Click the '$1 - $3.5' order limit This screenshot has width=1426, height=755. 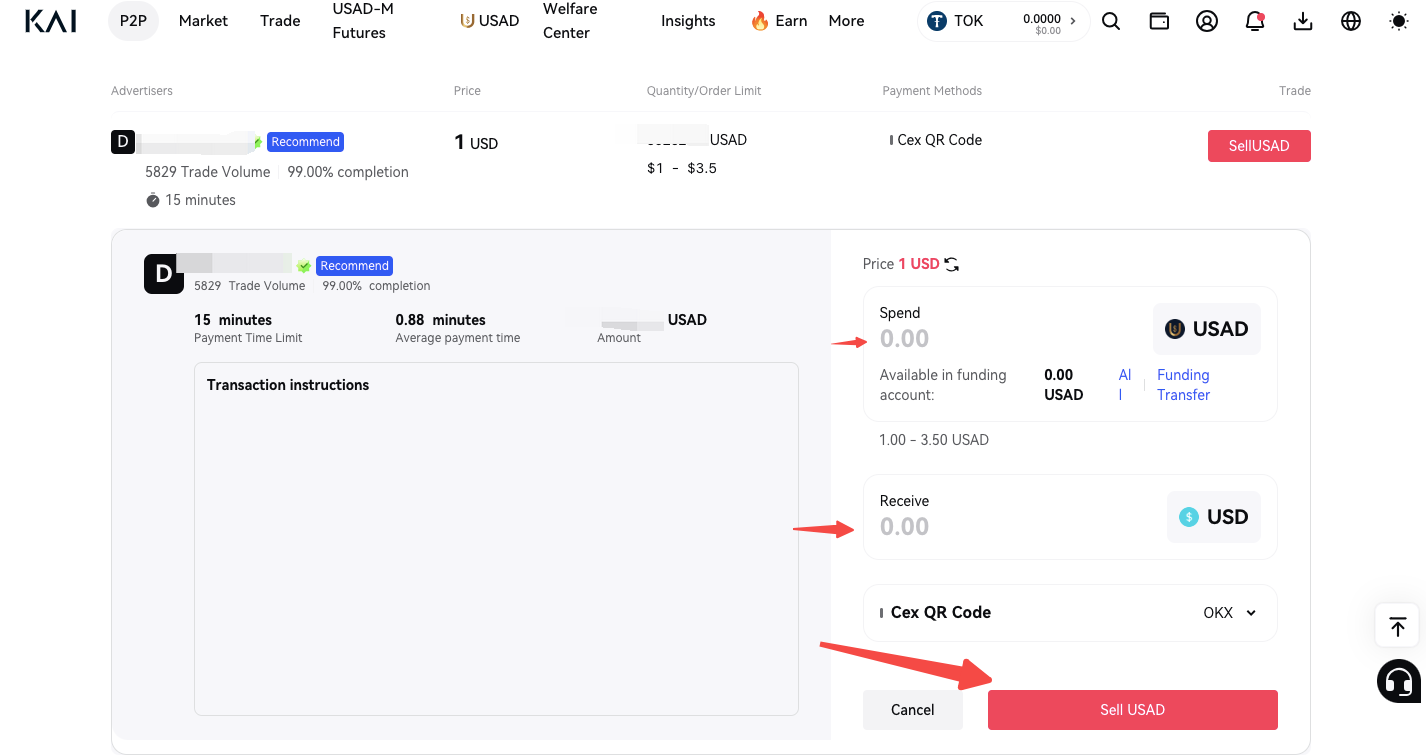(682, 168)
